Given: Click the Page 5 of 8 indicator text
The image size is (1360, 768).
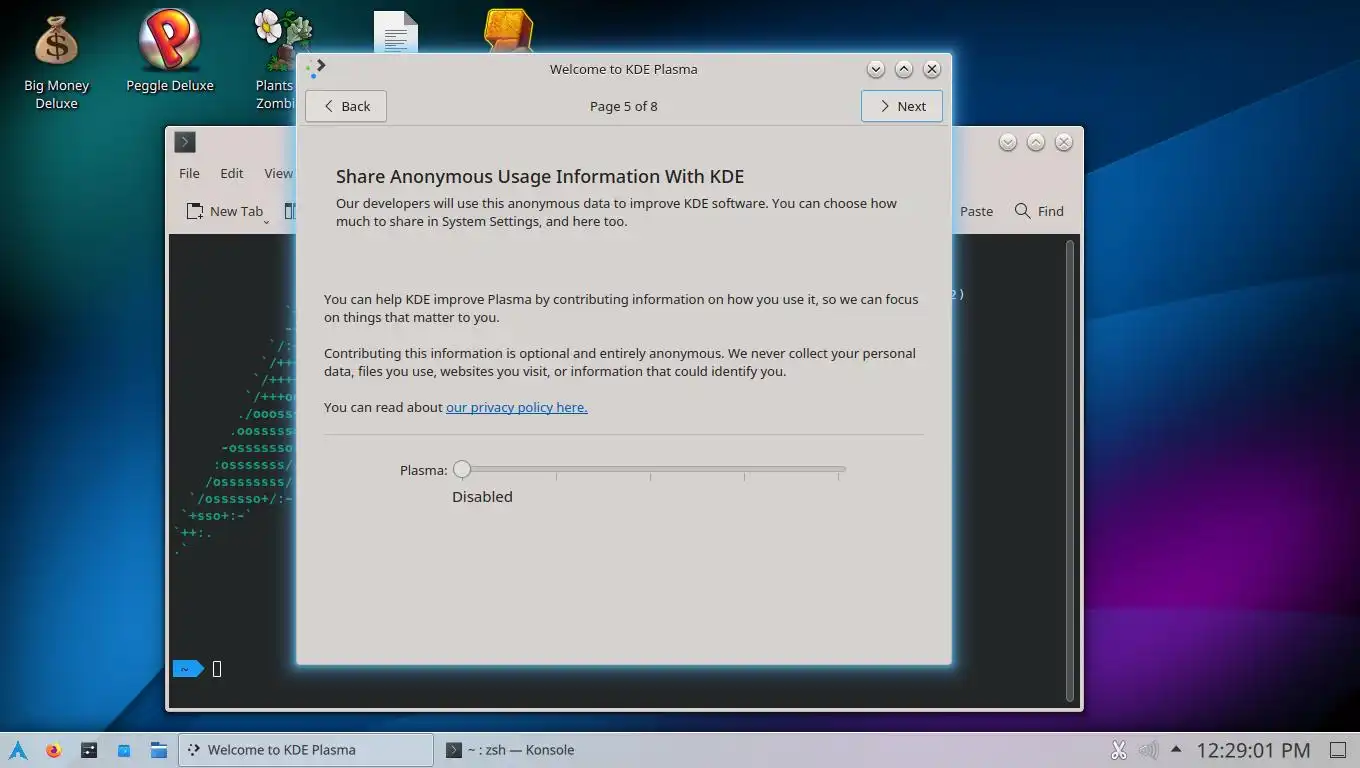Looking at the screenshot, I should tap(623, 106).
